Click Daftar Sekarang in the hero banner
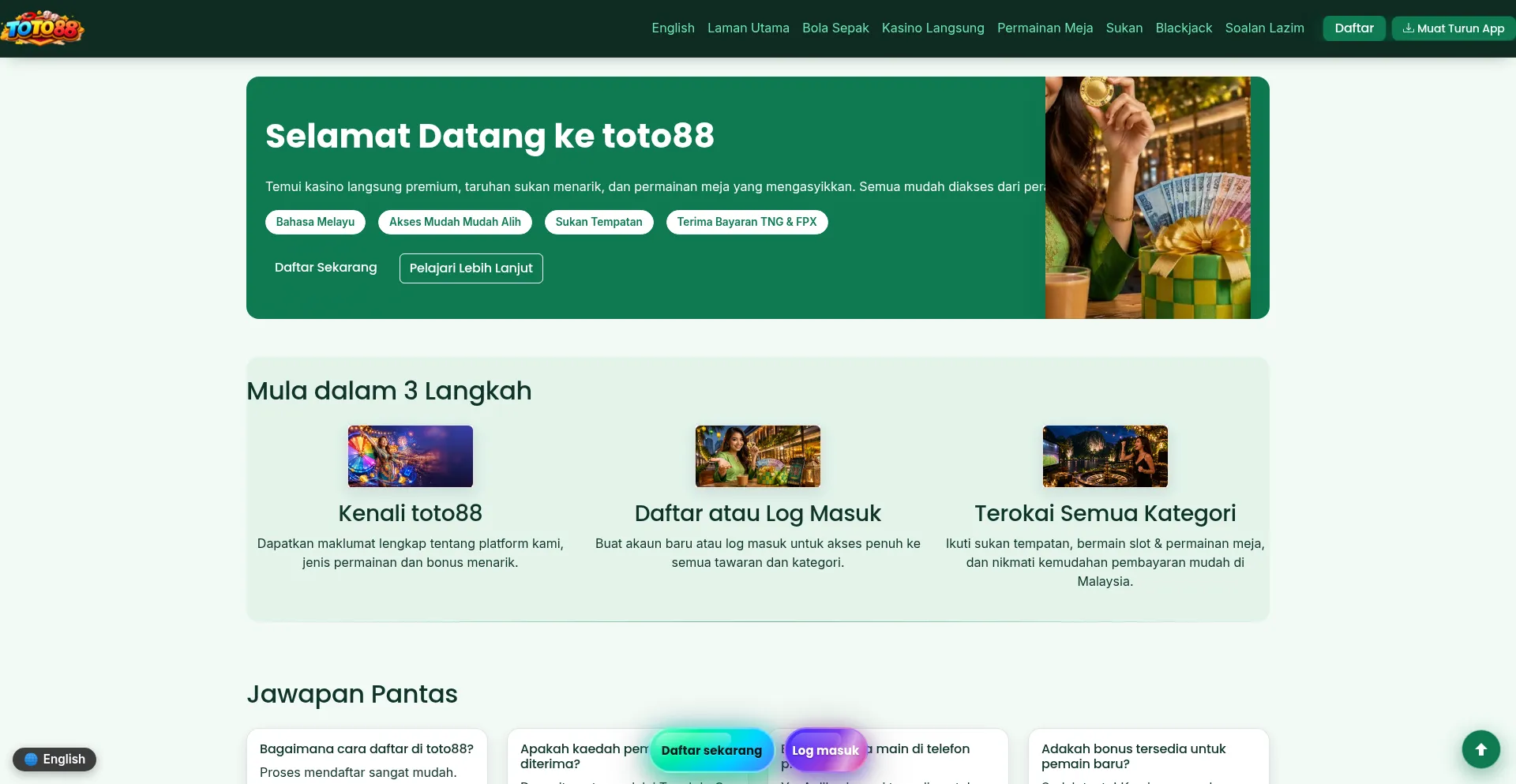 (325, 268)
